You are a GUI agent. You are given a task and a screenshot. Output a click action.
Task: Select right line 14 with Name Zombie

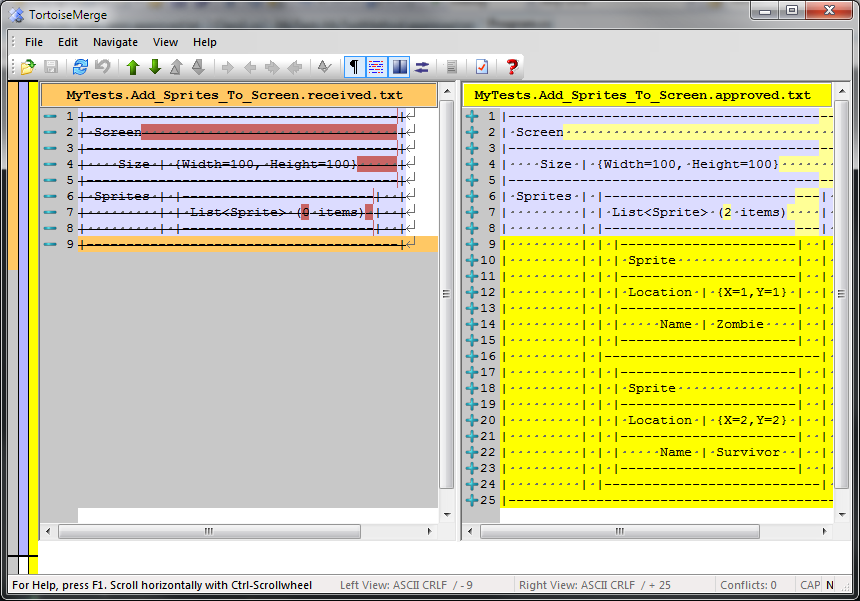coord(666,324)
